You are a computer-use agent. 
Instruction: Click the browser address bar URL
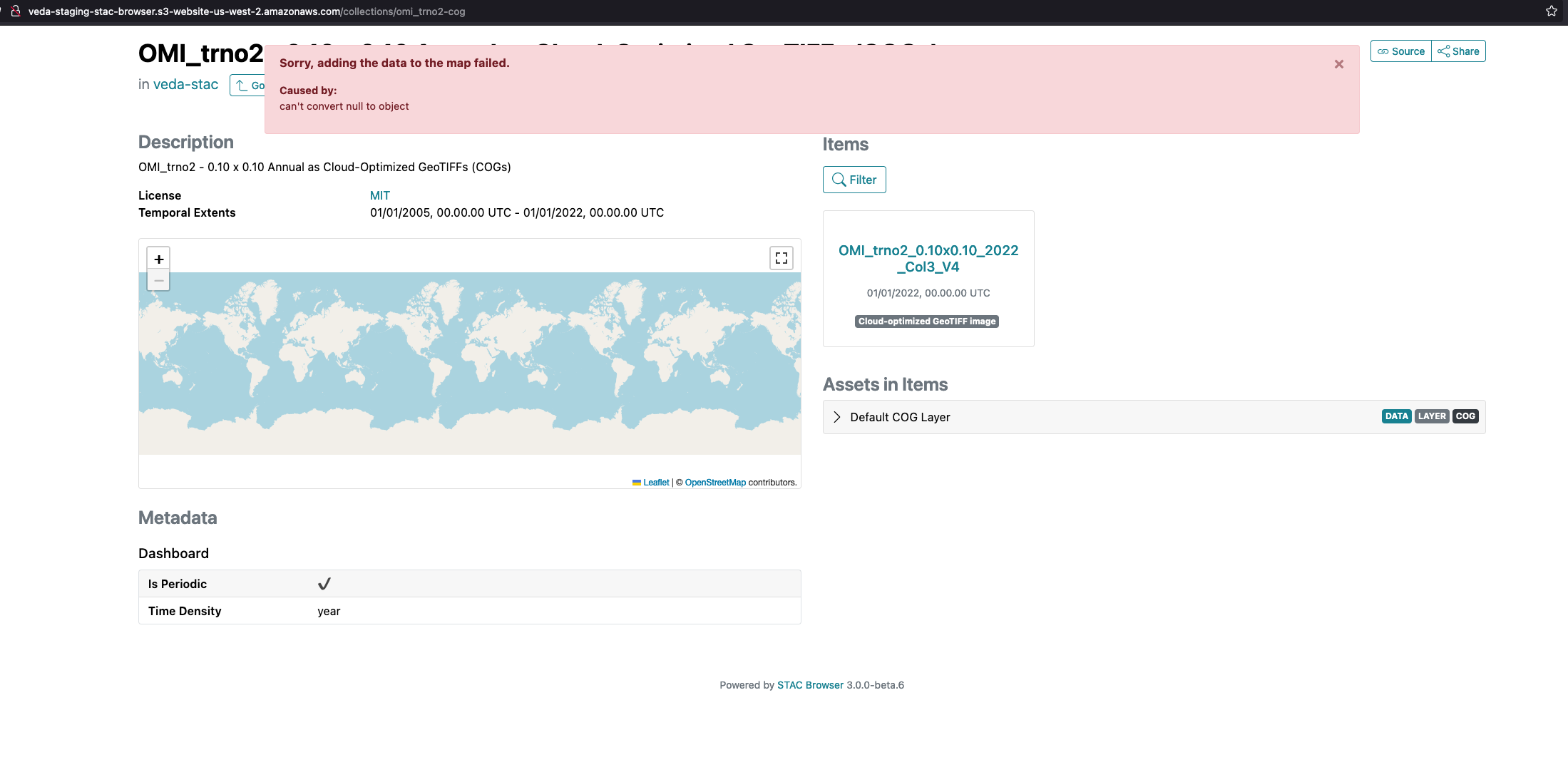[x=246, y=11]
